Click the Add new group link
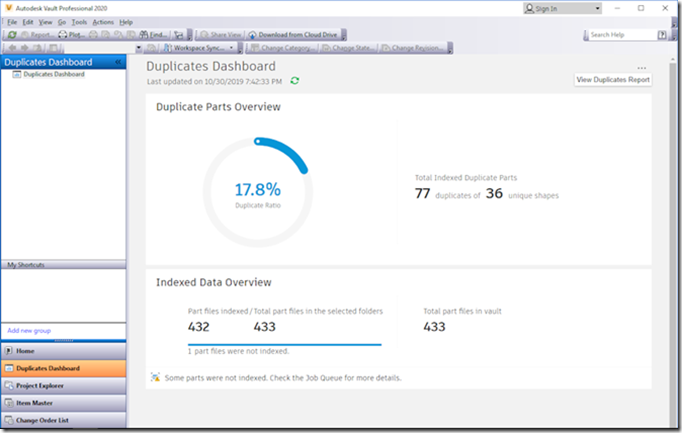 [x=29, y=331]
